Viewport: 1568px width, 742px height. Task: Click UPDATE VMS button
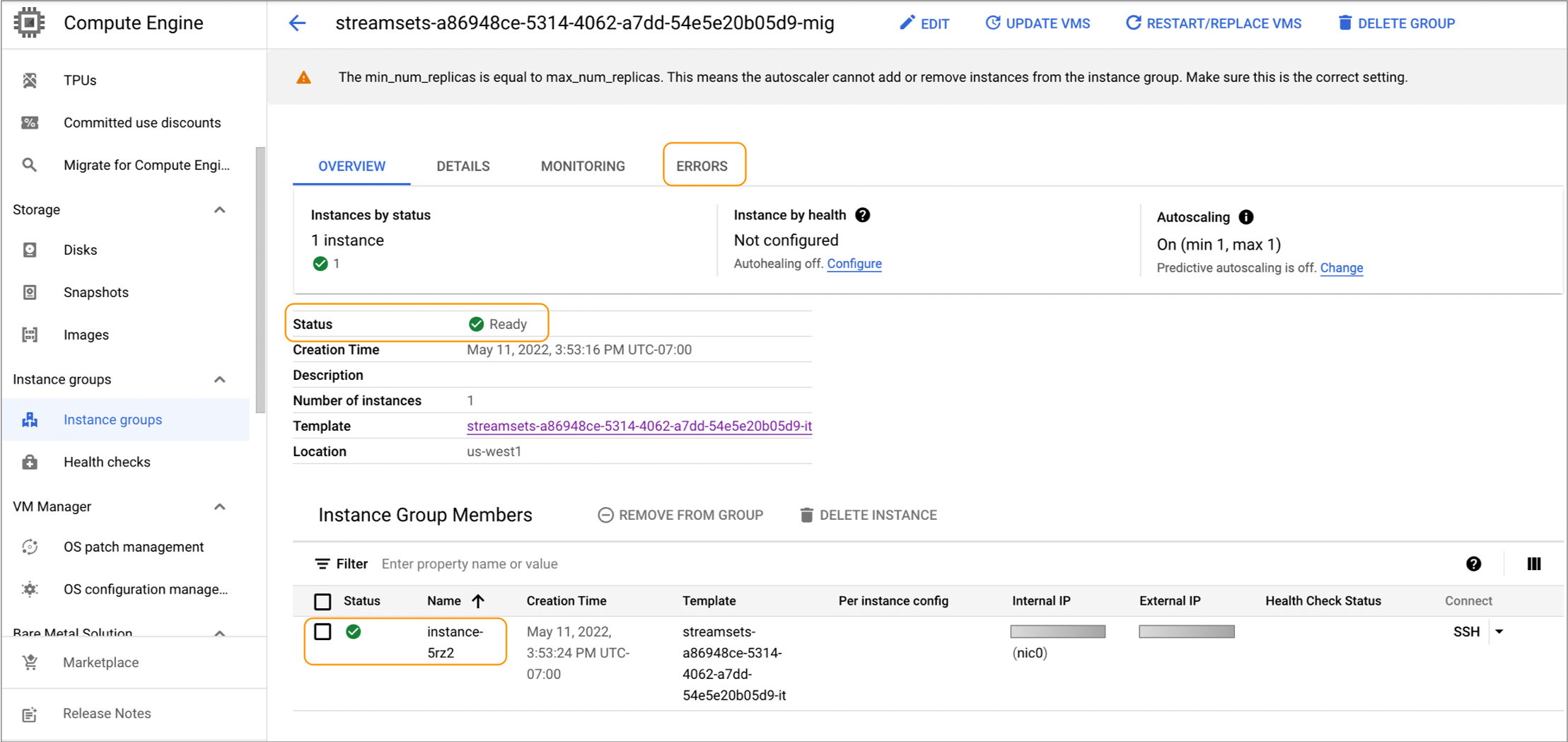(x=1038, y=23)
